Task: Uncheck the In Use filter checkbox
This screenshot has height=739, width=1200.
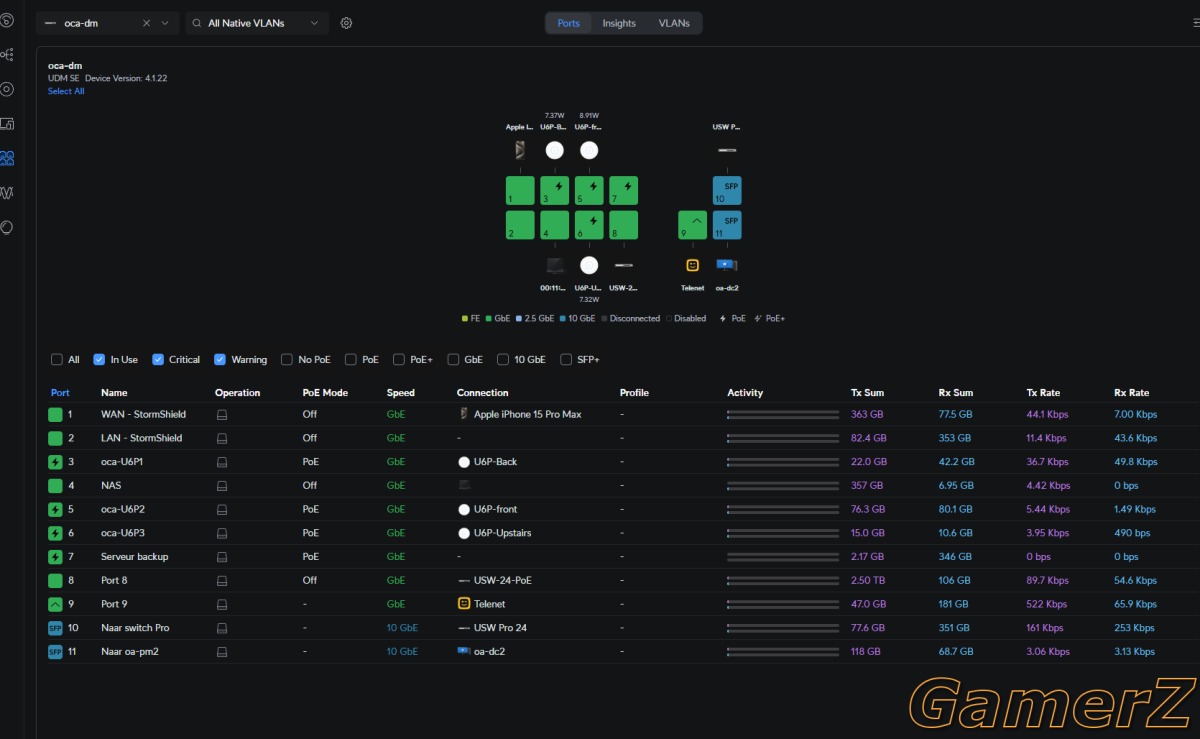Action: point(99,359)
